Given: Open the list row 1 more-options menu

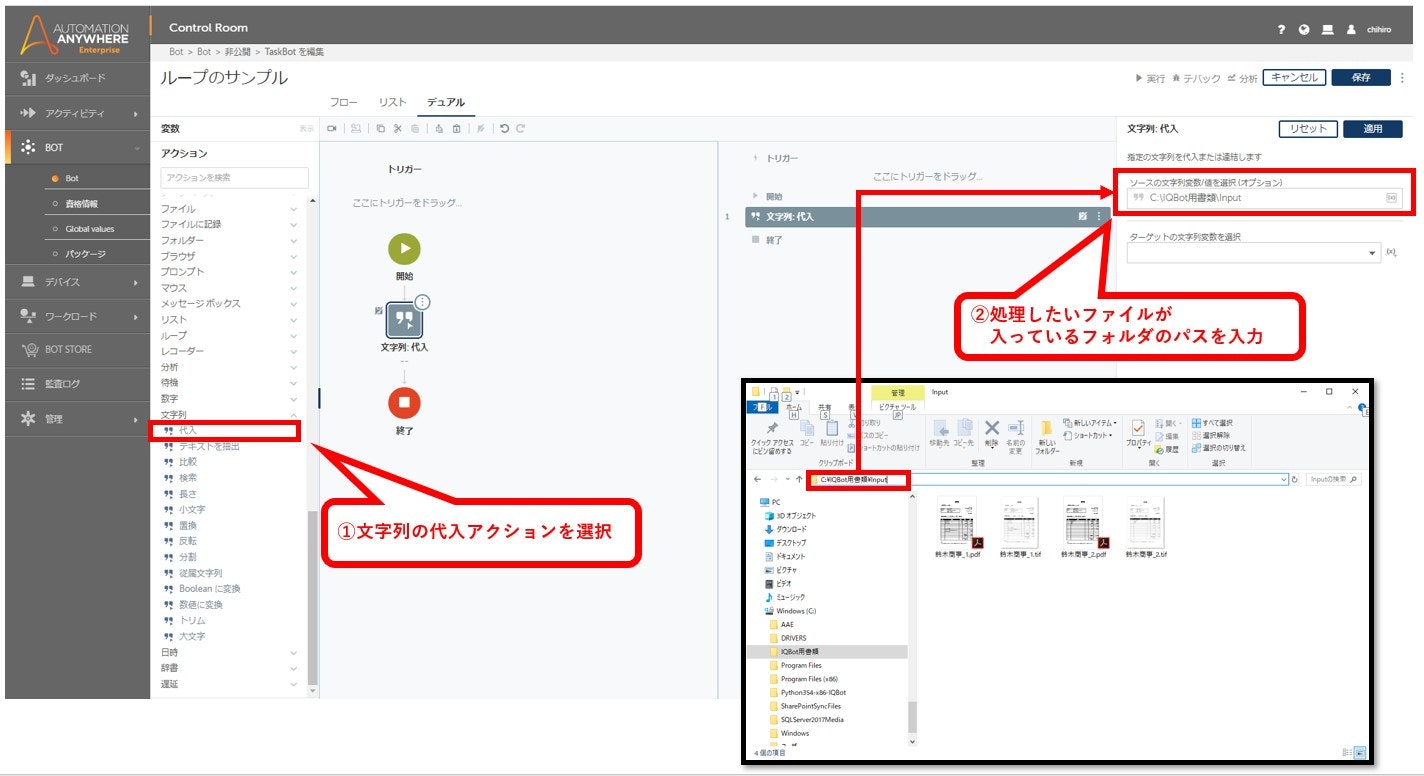Looking at the screenshot, I should (x=1098, y=216).
